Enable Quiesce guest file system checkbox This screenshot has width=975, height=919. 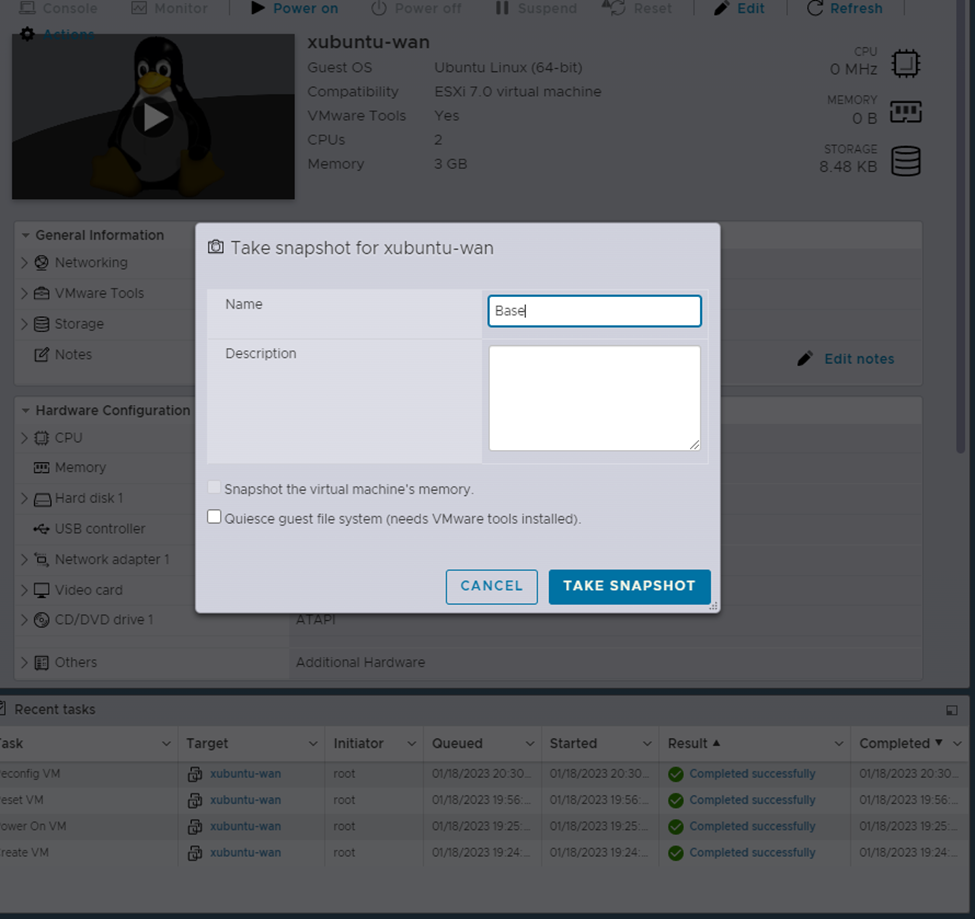click(x=214, y=517)
